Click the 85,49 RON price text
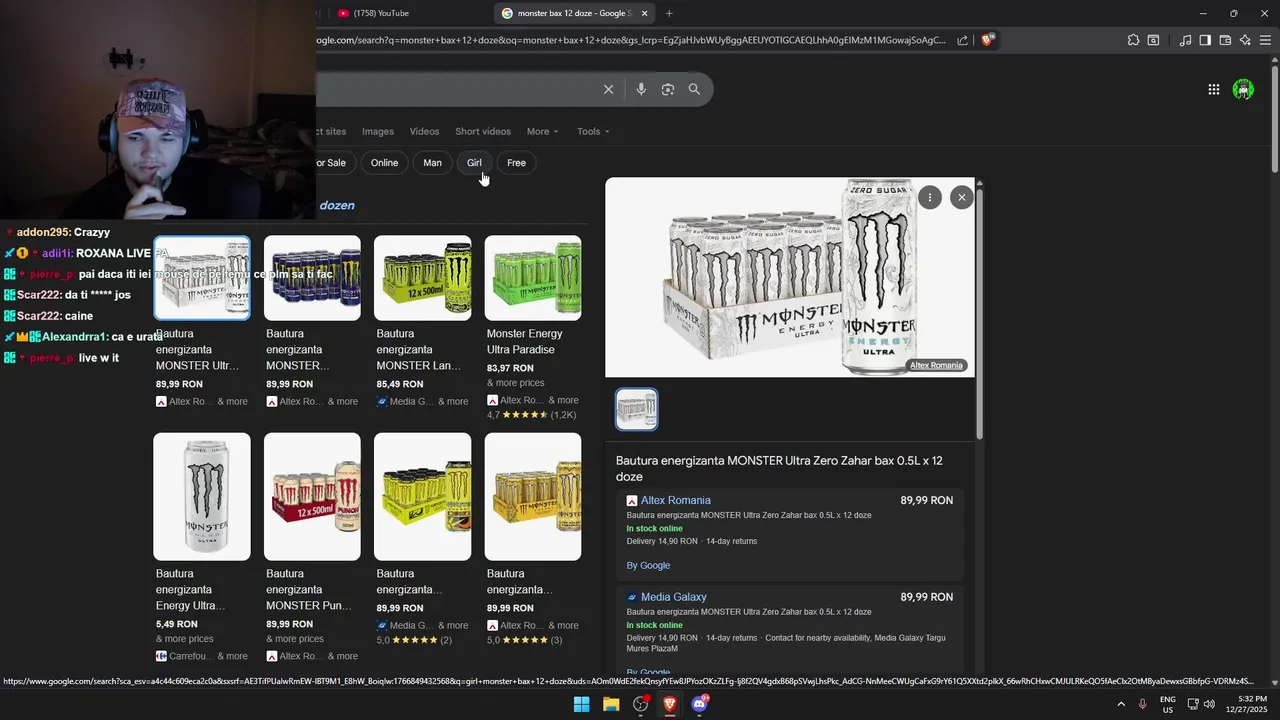The width and height of the screenshot is (1280, 720). coord(399,384)
